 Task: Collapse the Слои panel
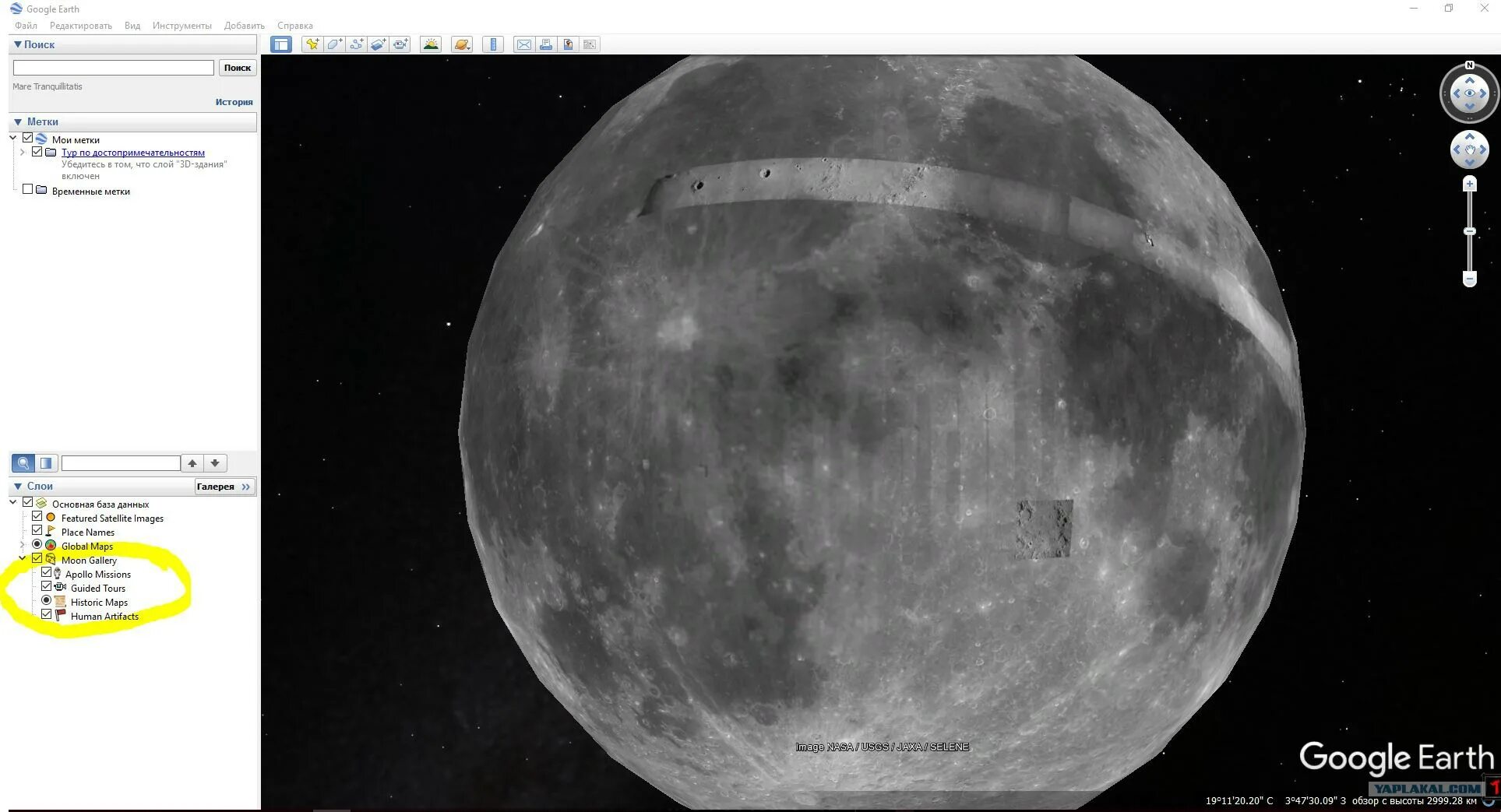(18, 487)
